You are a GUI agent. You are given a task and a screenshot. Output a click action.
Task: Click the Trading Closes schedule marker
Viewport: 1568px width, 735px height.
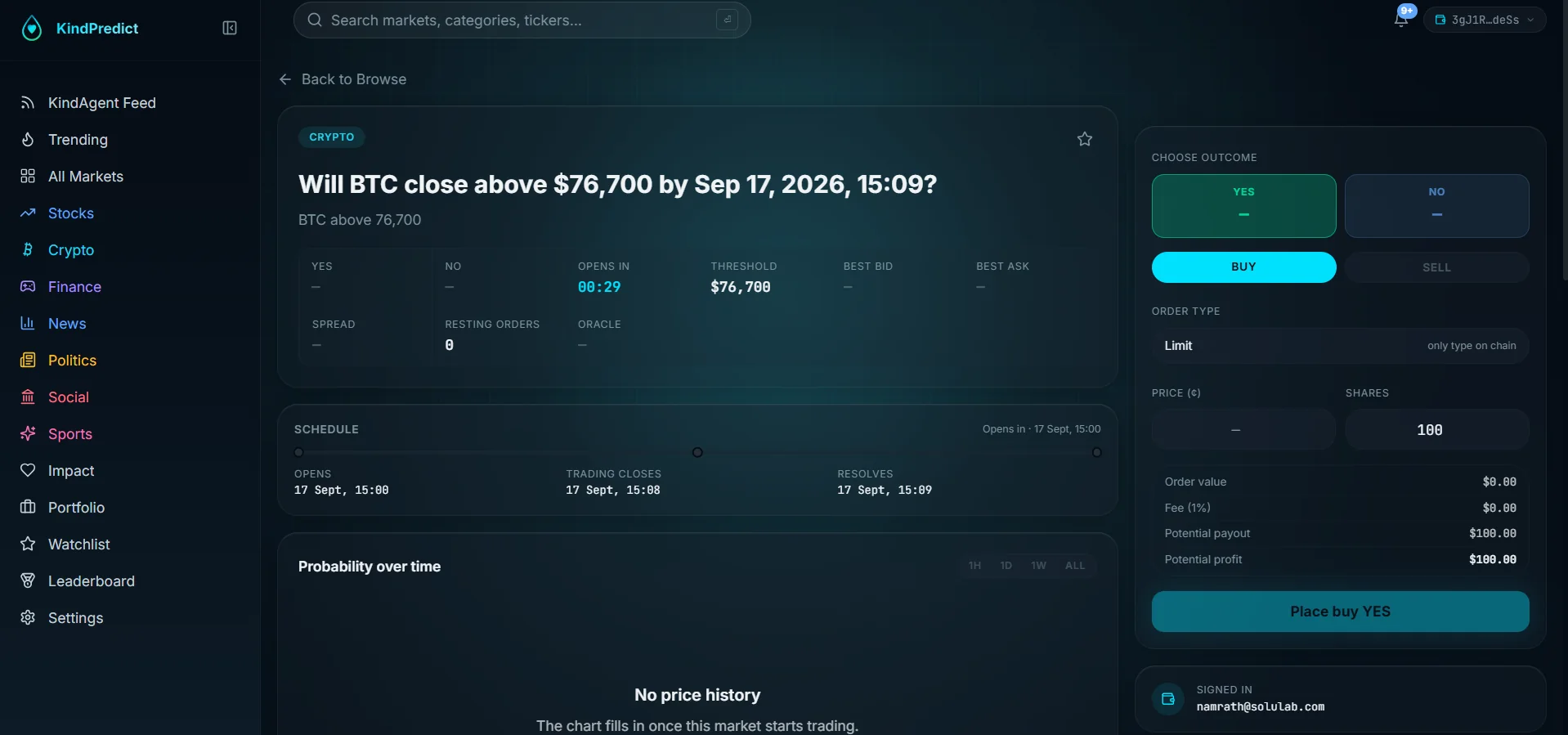(x=697, y=452)
